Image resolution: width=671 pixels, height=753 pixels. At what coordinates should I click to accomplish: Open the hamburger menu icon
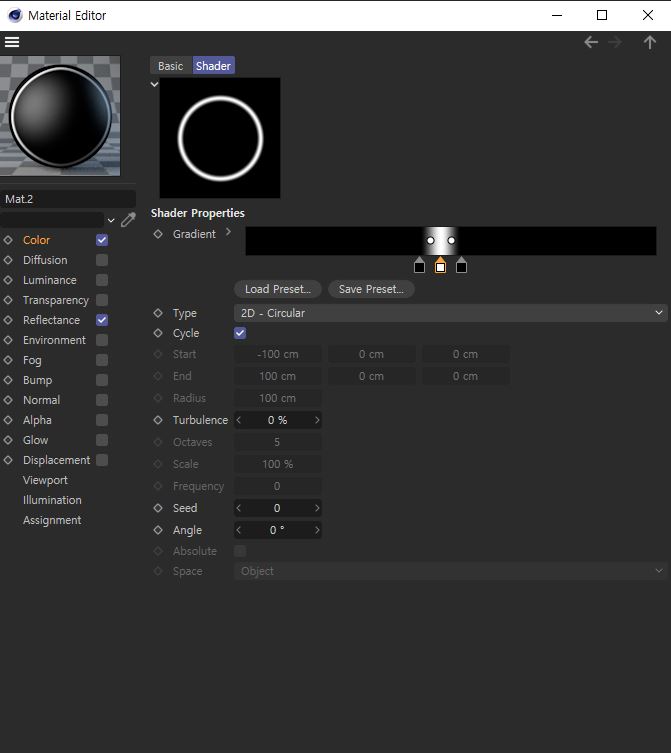[12, 42]
